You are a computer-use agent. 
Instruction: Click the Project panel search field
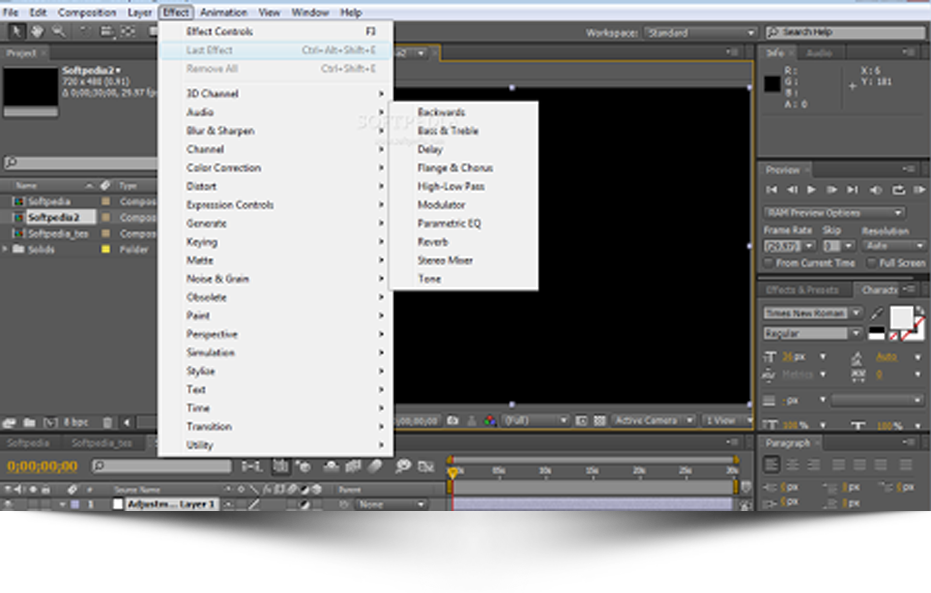click(80, 163)
